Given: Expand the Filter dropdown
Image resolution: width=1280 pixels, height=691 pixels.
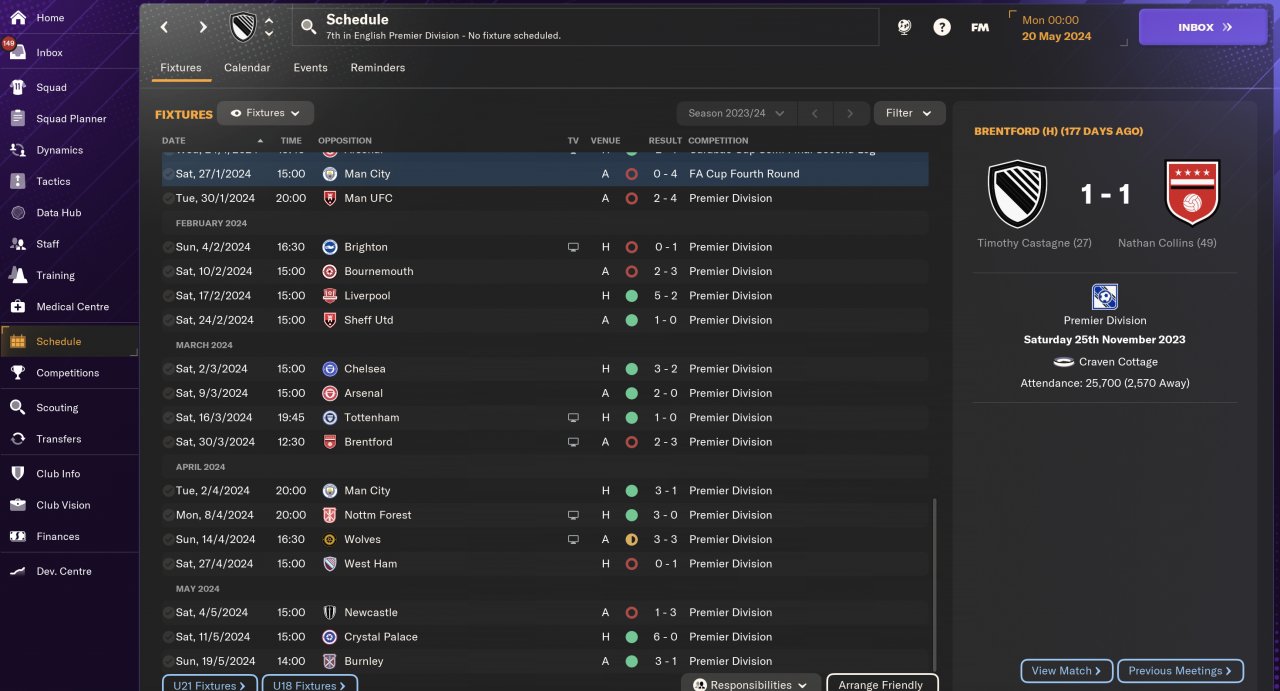Looking at the screenshot, I should (909, 113).
